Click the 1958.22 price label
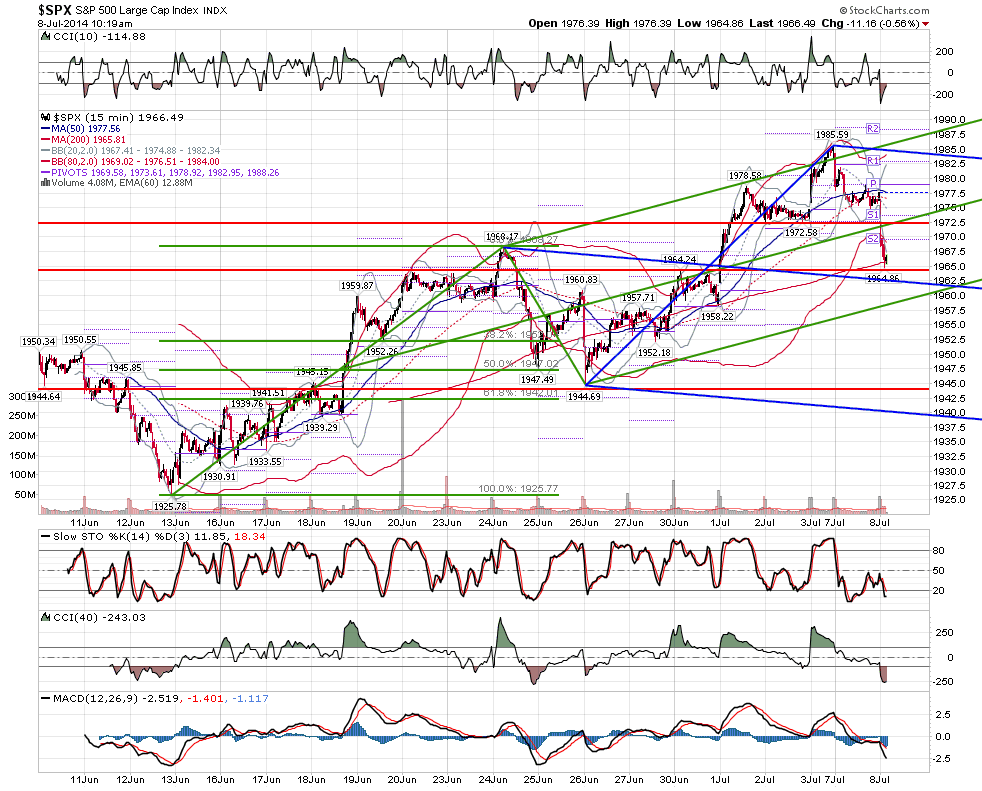This screenshot has width=982, height=791. [717, 316]
